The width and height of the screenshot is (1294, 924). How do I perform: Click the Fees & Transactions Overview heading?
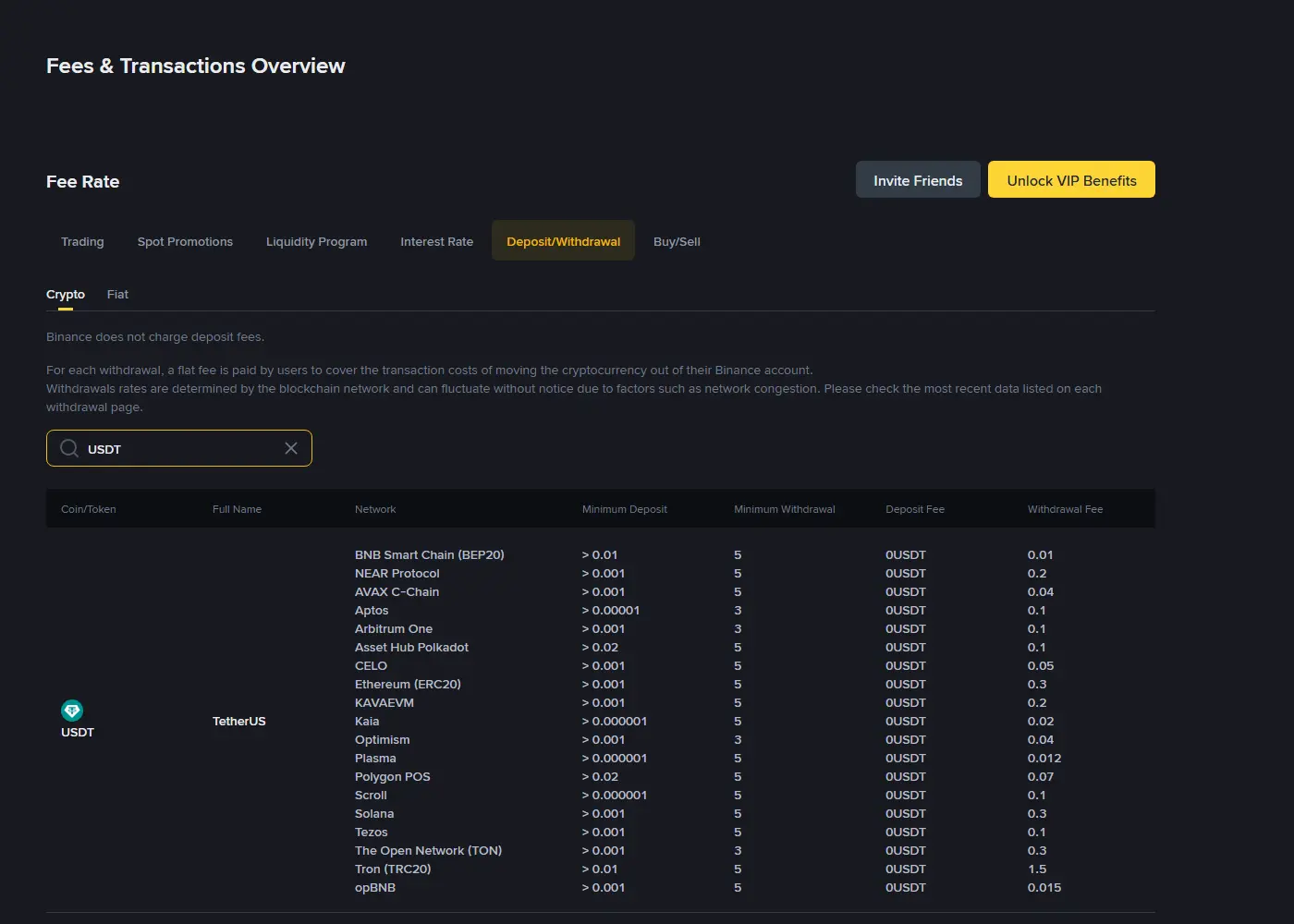196,66
